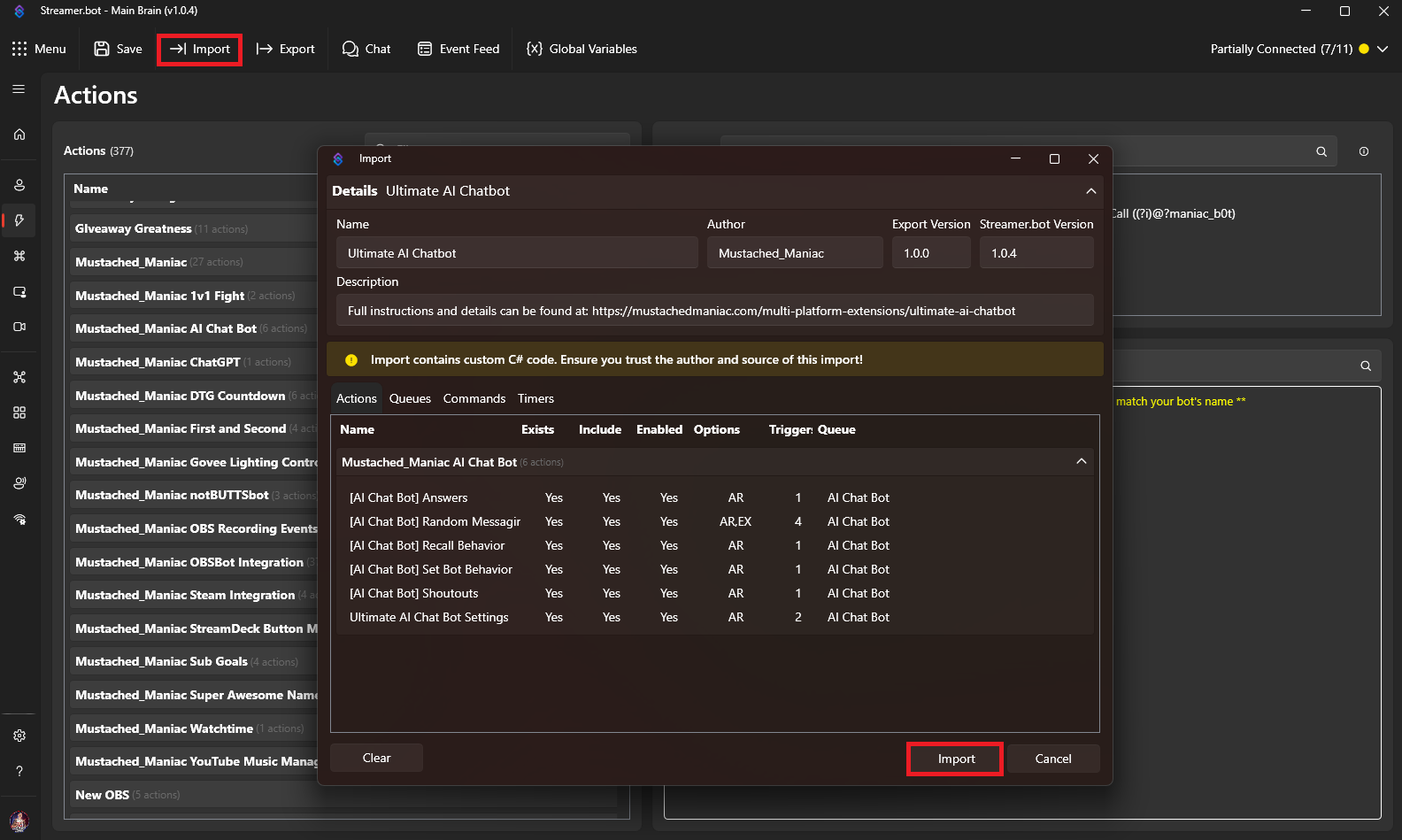Image resolution: width=1402 pixels, height=840 pixels.
Task: Click the C# code warning icon
Action: [x=351, y=360]
